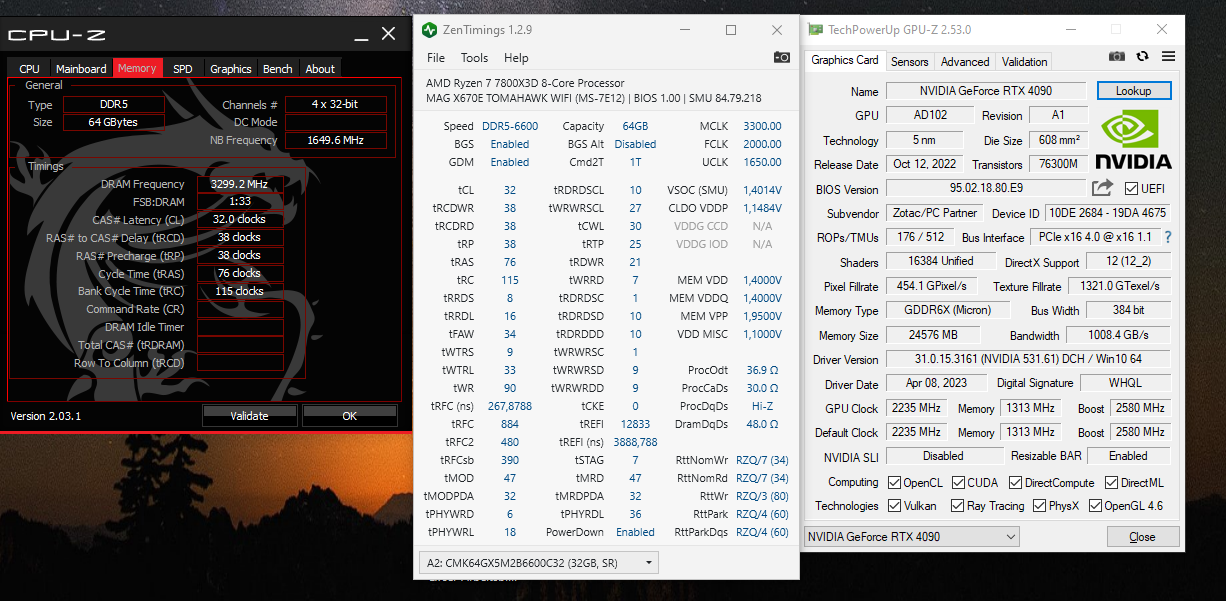The width and height of the screenshot is (1226, 601).
Task: Toggle the OpenCL checkbox
Action: click(x=895, y=482)
